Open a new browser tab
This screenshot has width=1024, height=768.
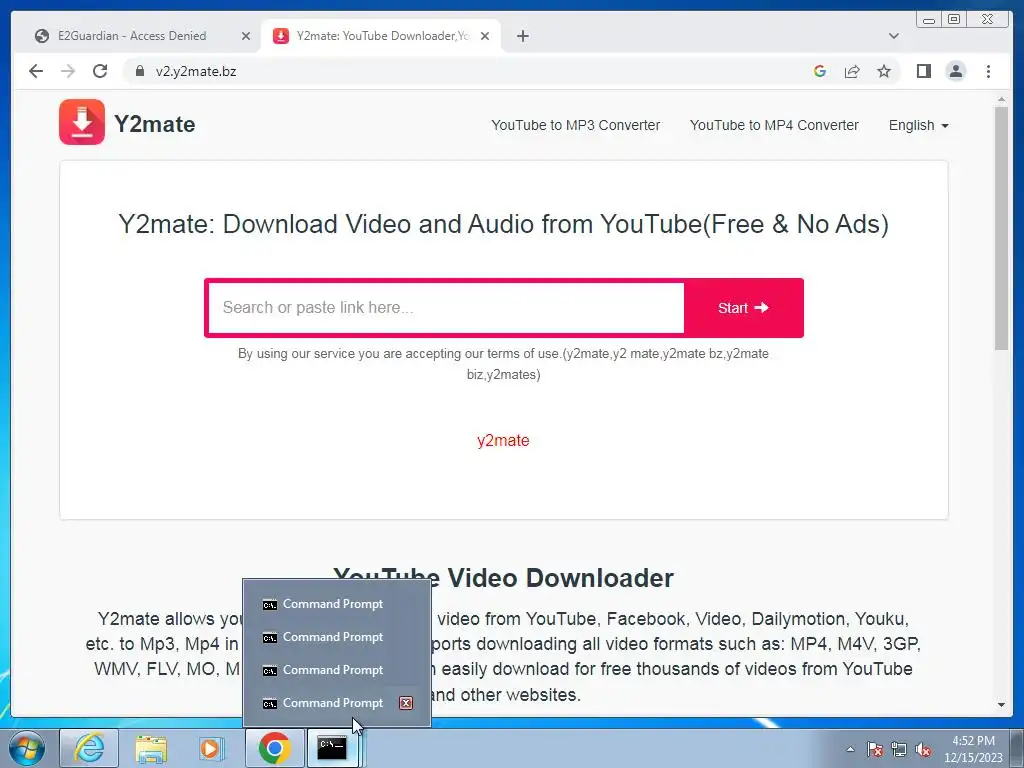[x=522, y=36]
